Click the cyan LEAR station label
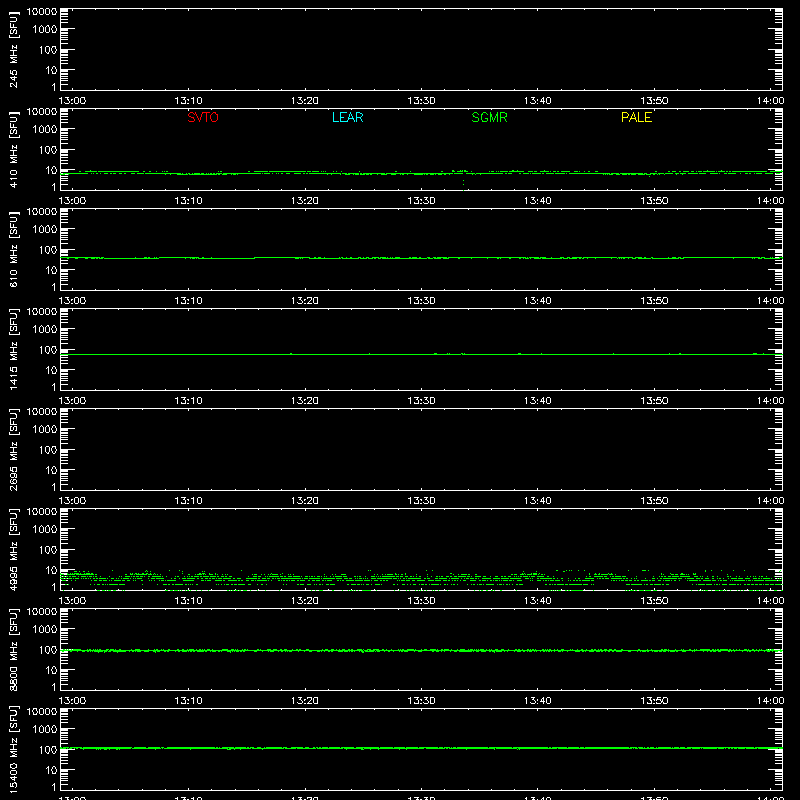 click(x=347, y=117)
